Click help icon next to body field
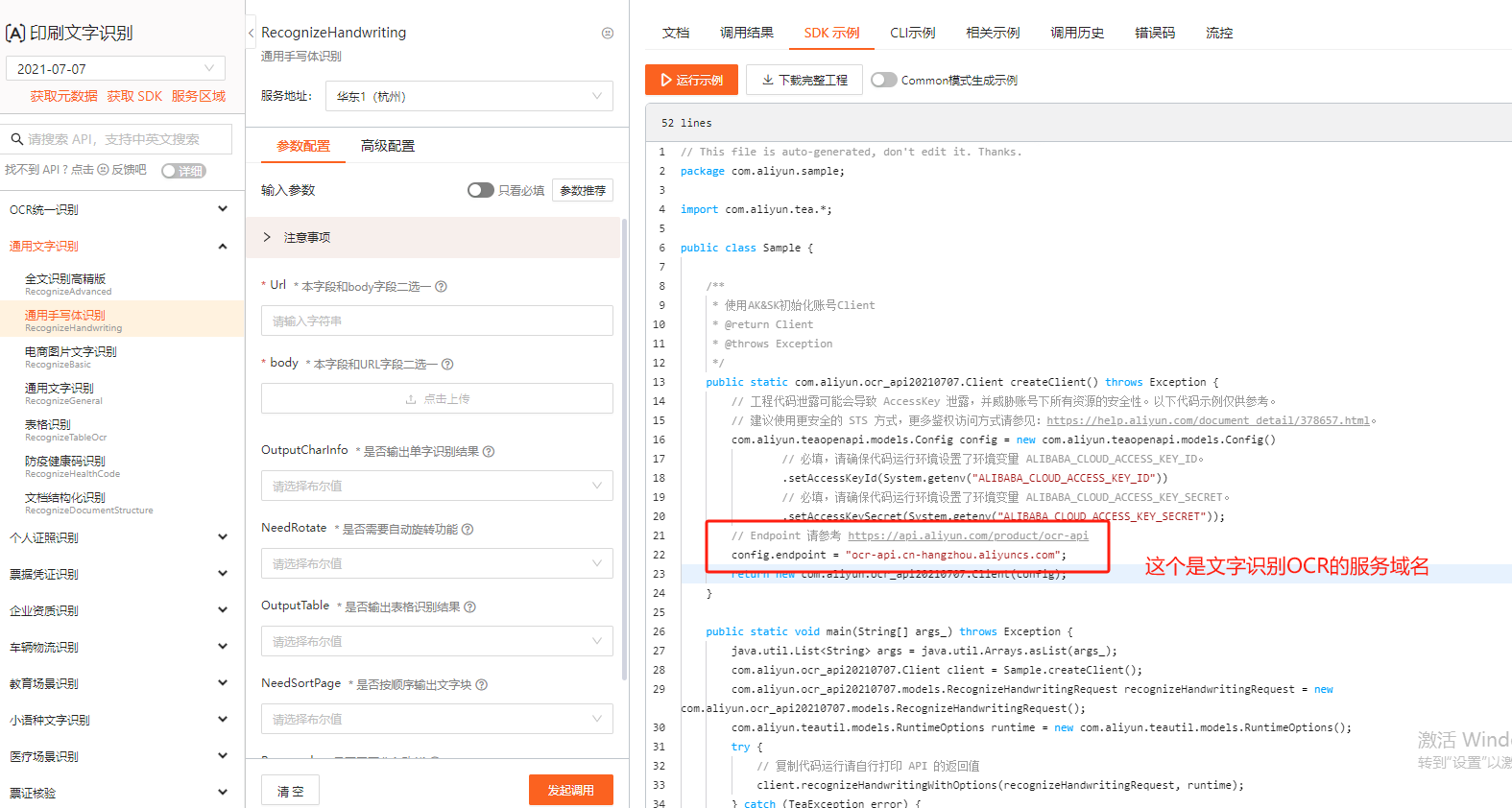The image size is (1512, 808). coord(447,364)
